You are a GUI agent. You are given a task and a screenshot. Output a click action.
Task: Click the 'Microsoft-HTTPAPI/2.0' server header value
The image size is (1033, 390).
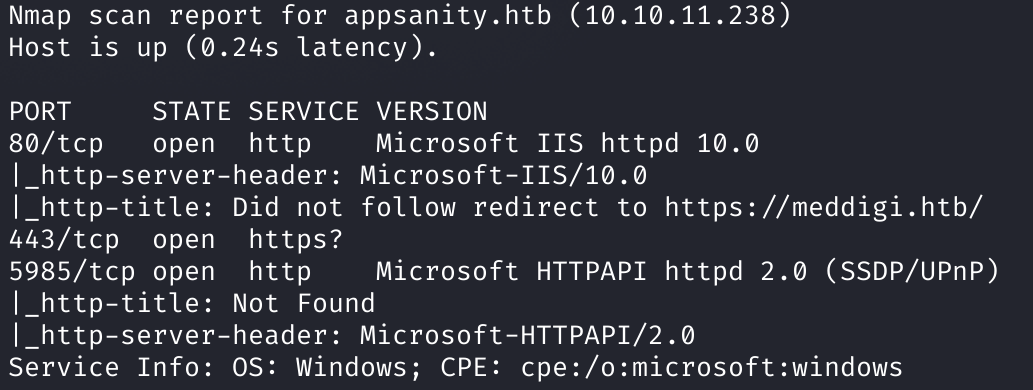pyautogui.click(x=528, y=335)
